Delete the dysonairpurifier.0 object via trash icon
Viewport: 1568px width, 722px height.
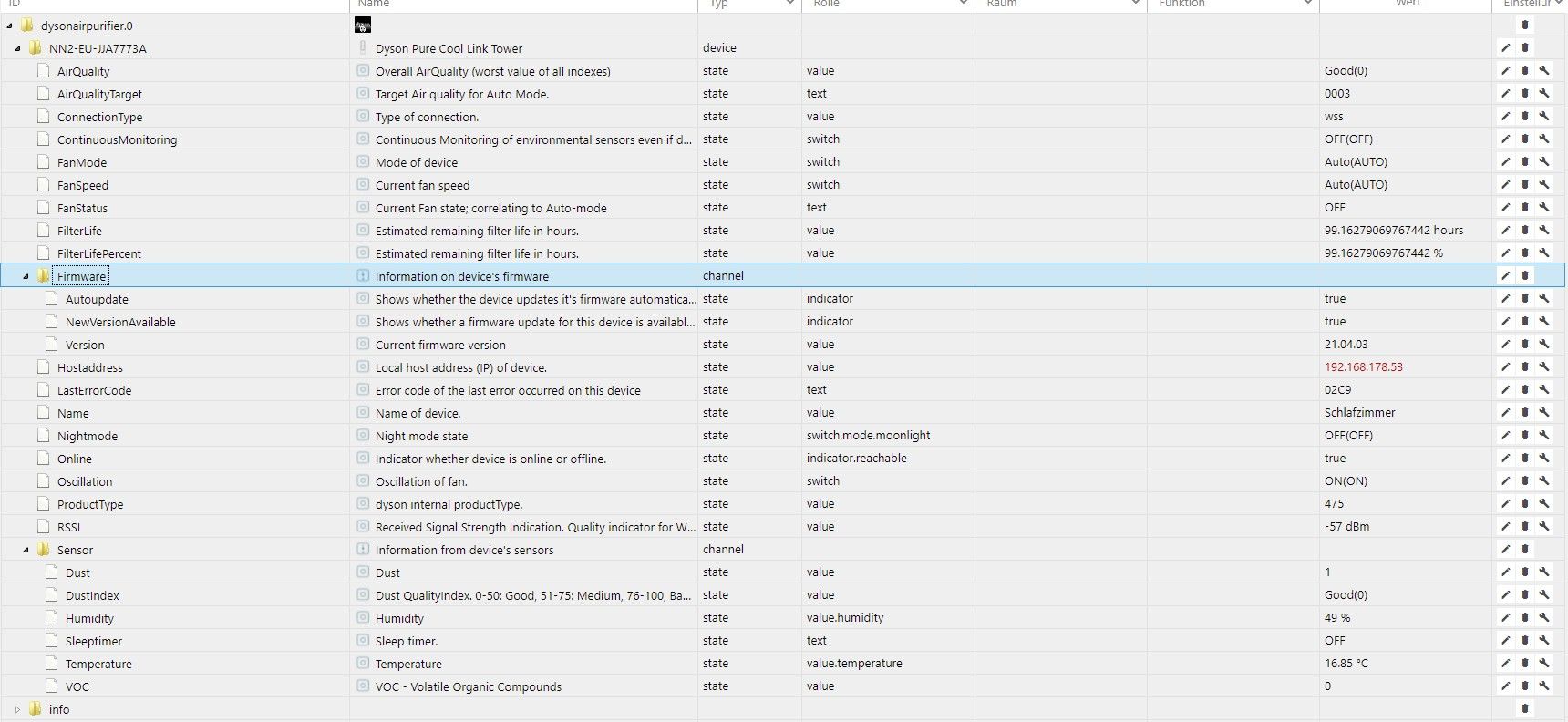pos(1525,26)
